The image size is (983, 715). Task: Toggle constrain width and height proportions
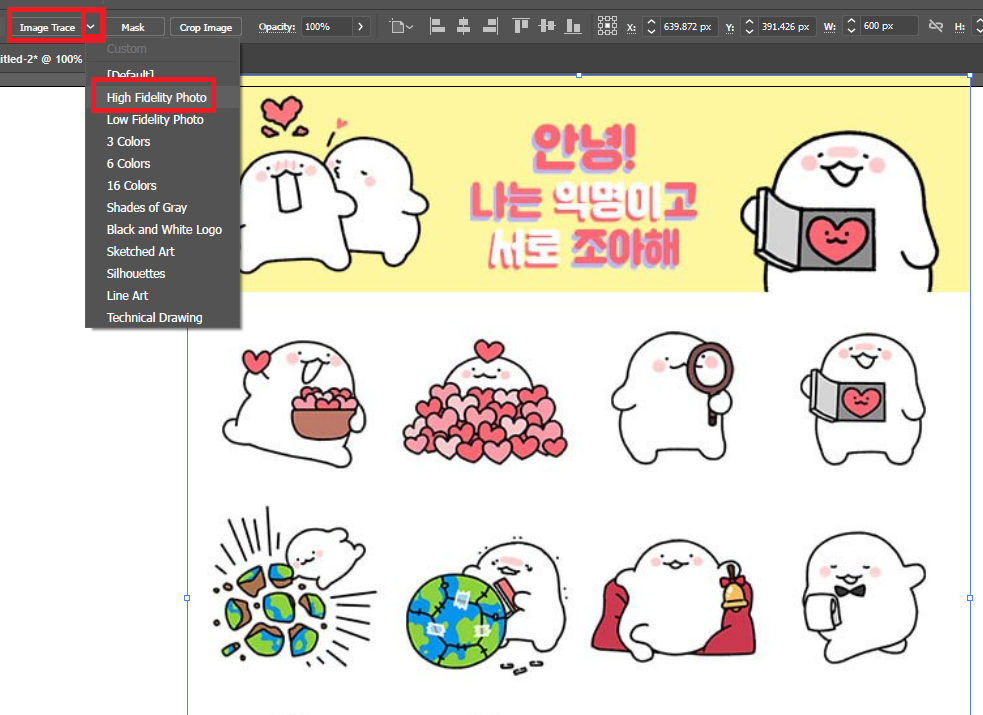pyautogui.click(x=935, y=26)
